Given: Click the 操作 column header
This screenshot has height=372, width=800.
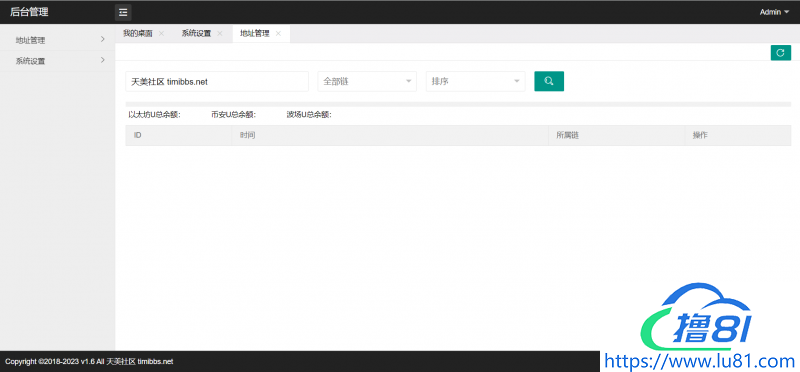Looking at the screenshot, I should coord(738,136).
